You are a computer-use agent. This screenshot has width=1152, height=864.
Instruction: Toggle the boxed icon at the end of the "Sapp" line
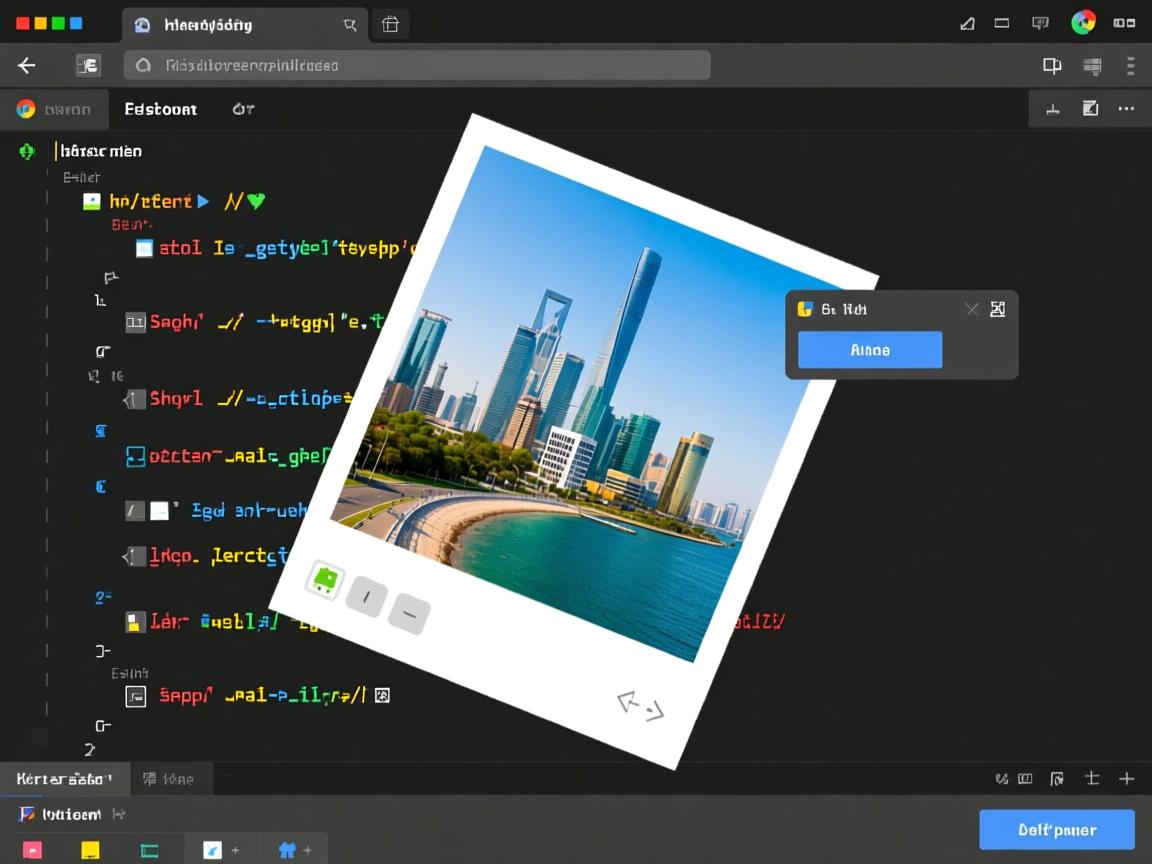coord(381,695)
